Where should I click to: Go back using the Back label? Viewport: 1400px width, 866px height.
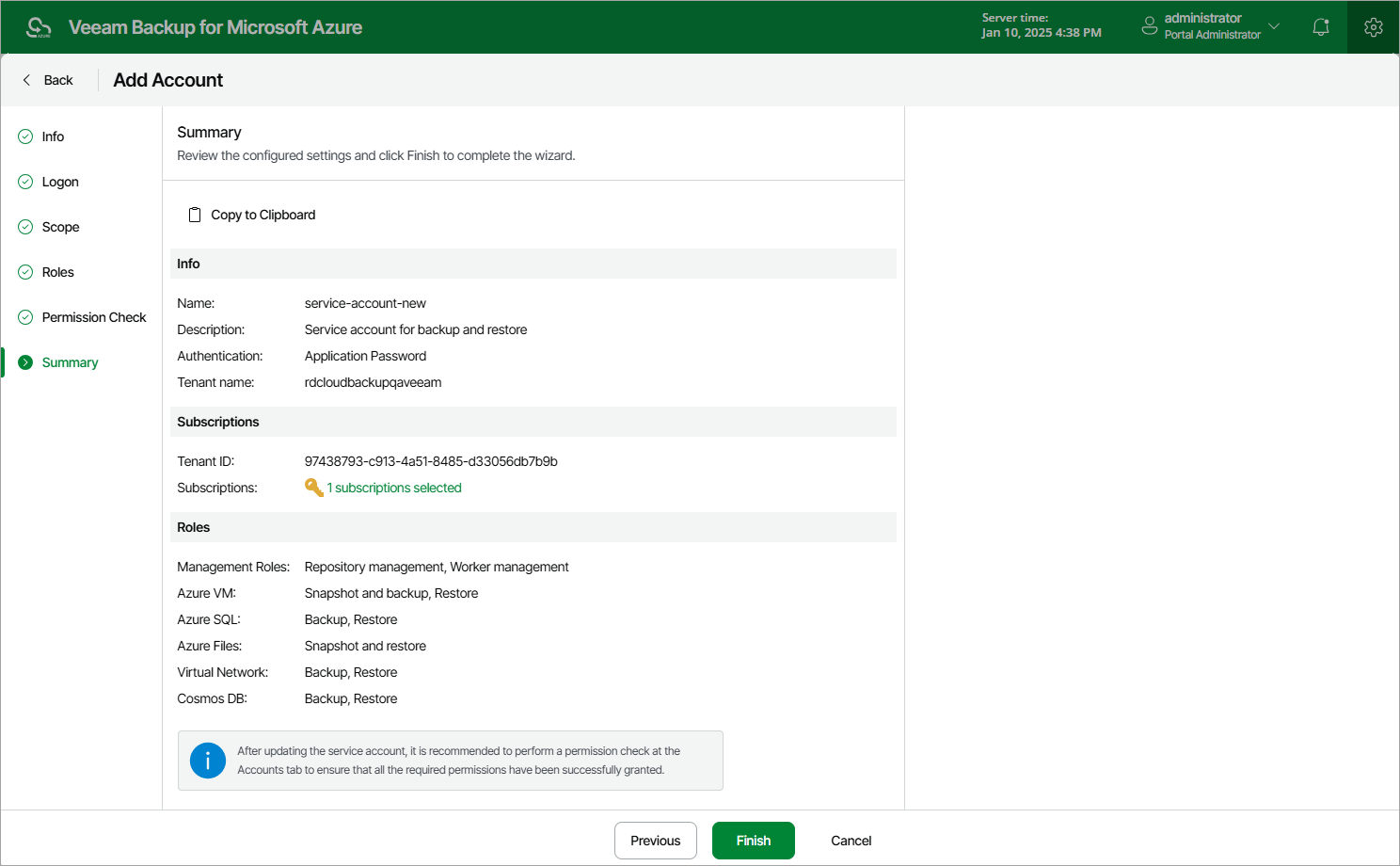point(58,80)
